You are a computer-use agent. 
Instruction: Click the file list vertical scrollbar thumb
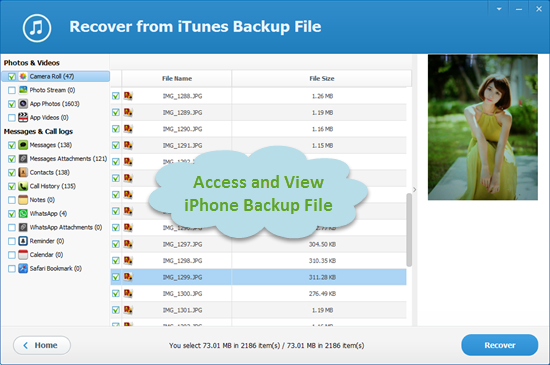(409, 230)
